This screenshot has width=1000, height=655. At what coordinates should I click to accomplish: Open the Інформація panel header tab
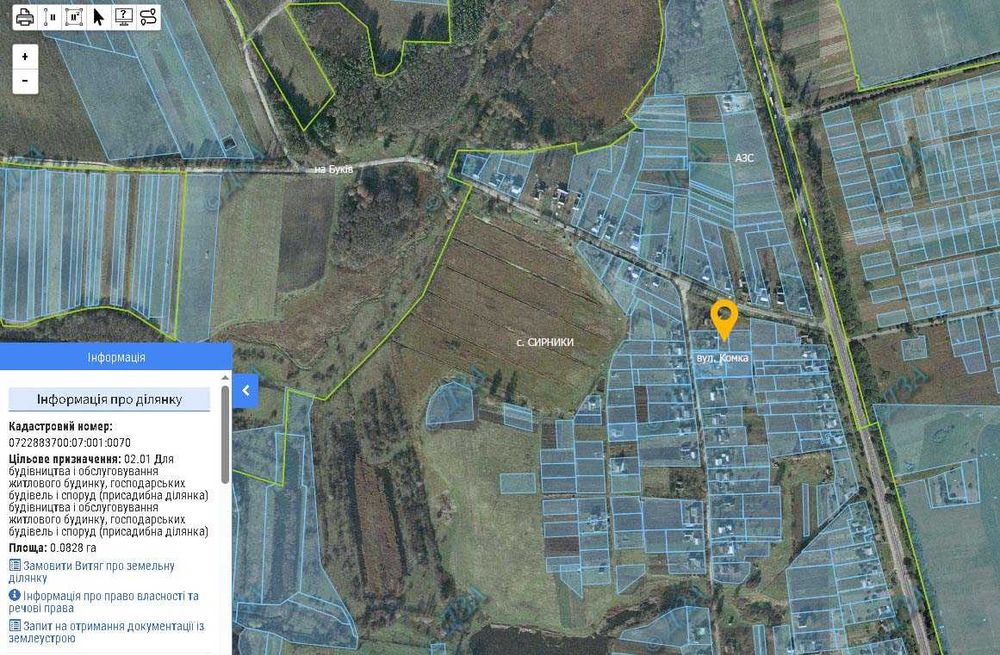[116, 357]
